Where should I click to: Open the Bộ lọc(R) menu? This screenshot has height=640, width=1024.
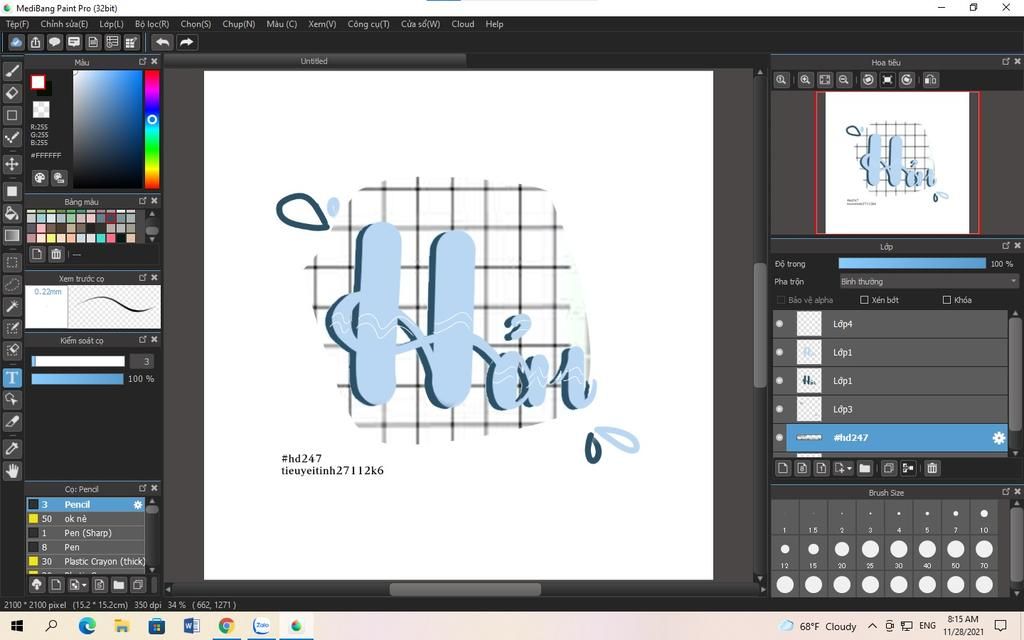152,24
